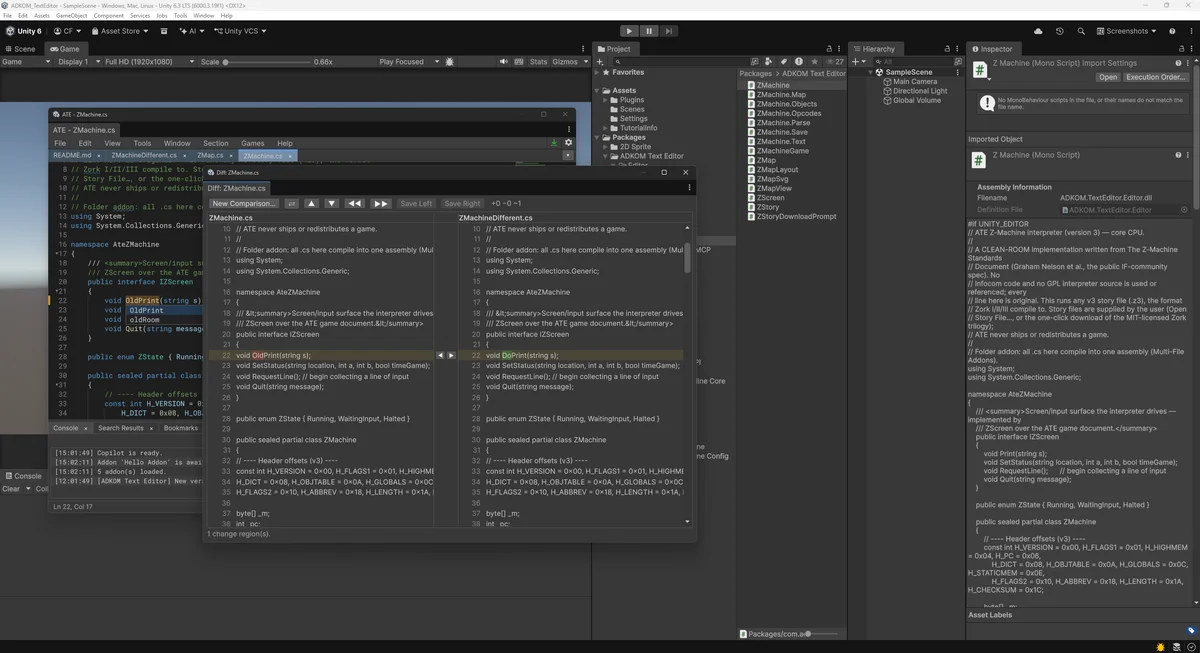This screenshot has height=653, width=1200.
Task: Select the ZMachine.Opcodes script
Action: coord(788,113)
